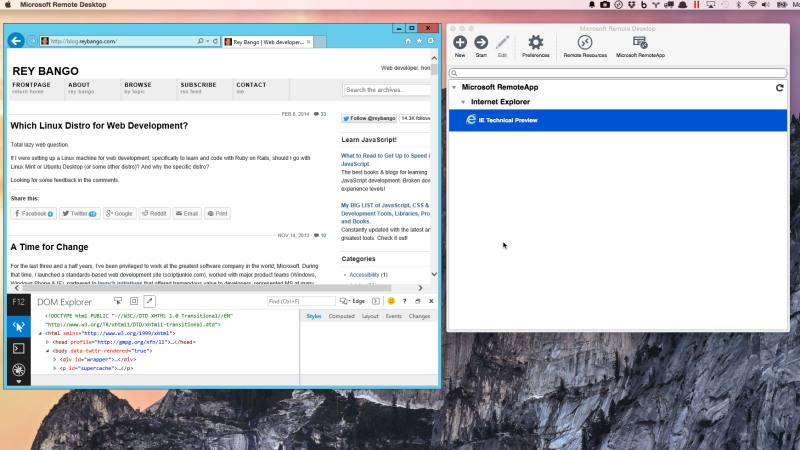The height and width of the screenshot is (450, 800).
Task: Click the smiley feedback icon
Action: point(391,301)
